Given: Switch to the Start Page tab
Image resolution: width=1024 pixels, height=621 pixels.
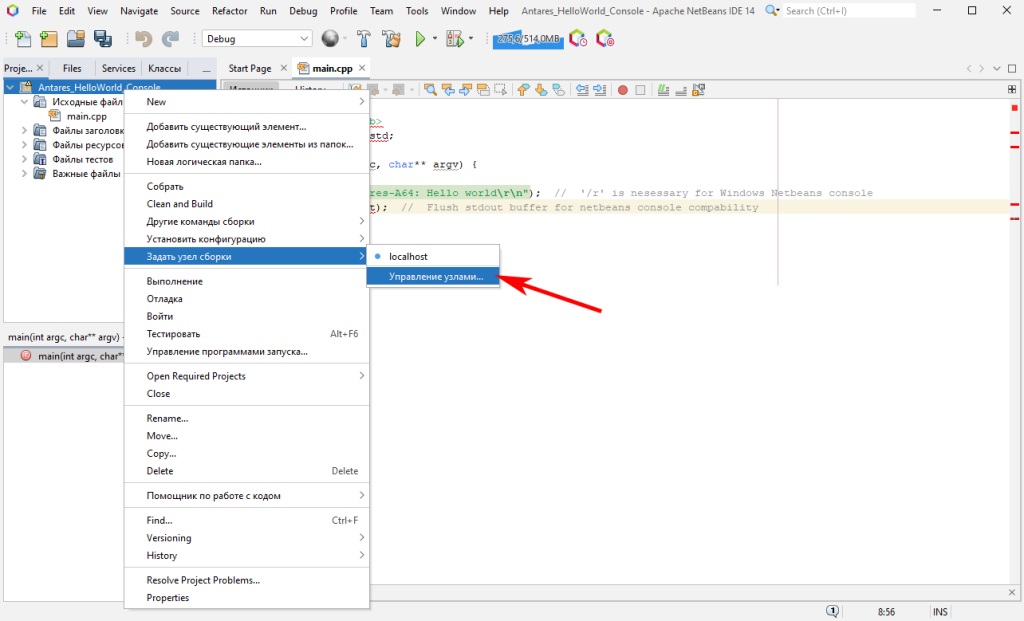Looking at the screenshot, I should click(249, 68).
